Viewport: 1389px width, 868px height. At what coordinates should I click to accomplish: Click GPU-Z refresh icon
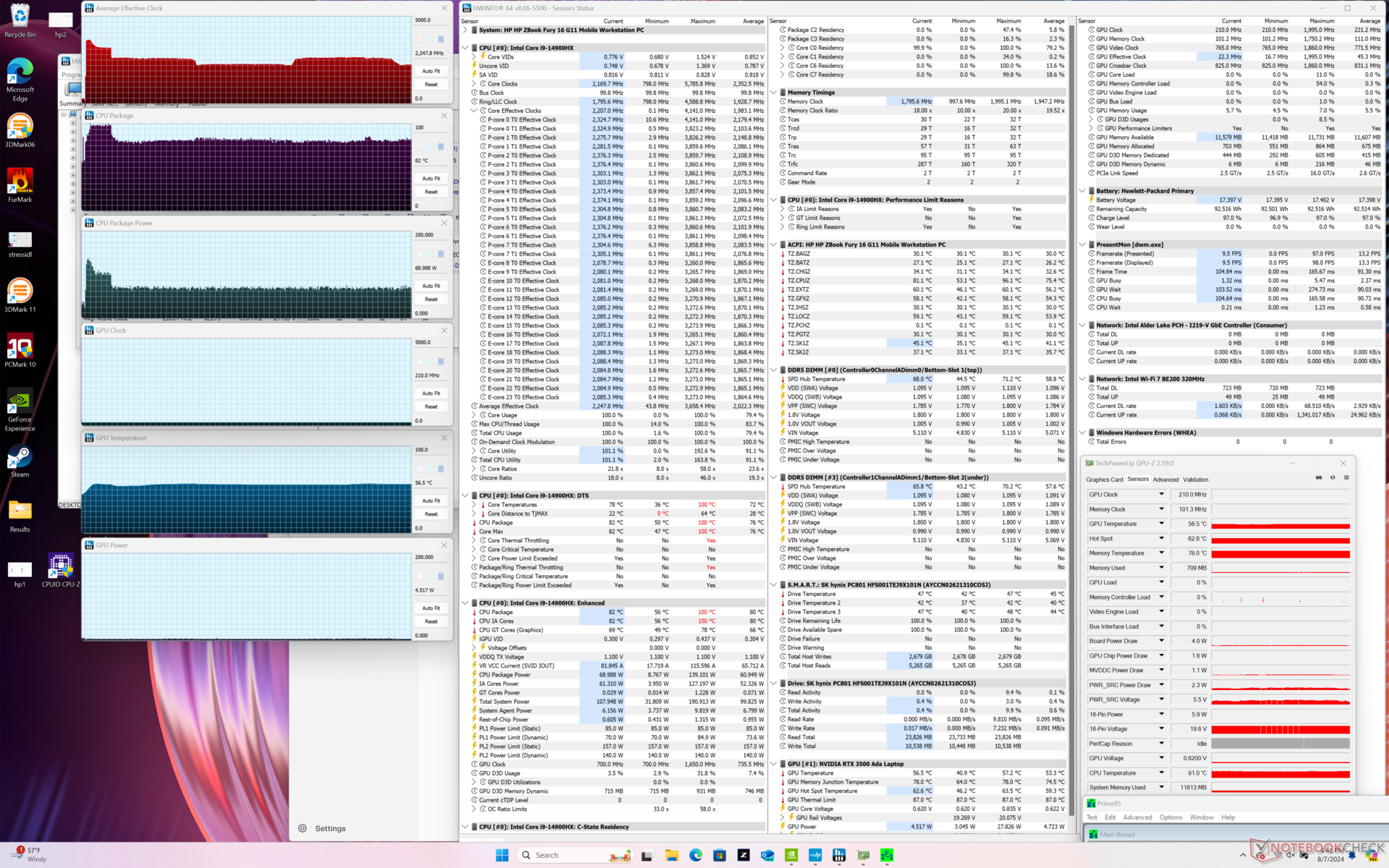pyautogui.click(x=1333, y=477)
